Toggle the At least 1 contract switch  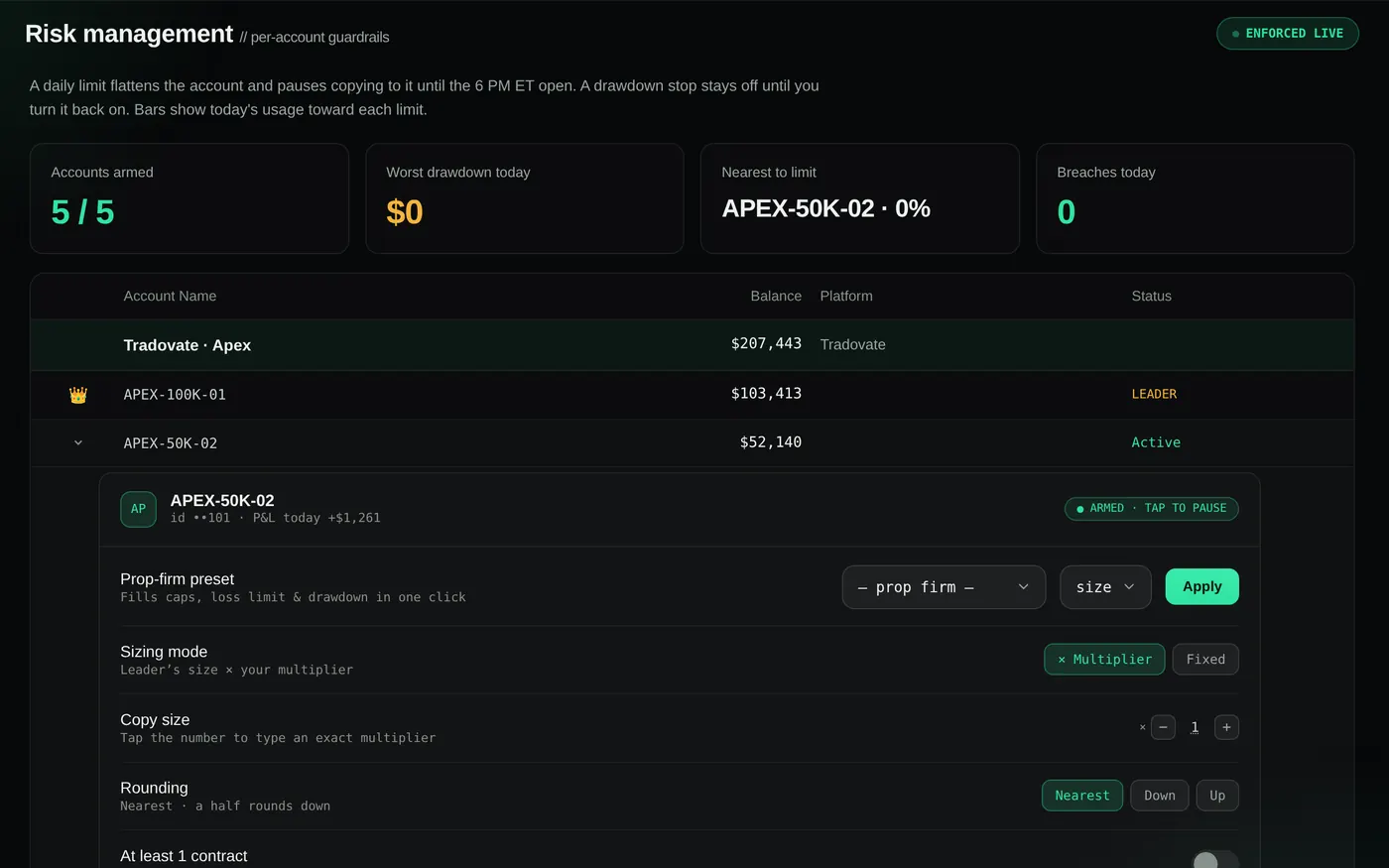coord(1215,859)
